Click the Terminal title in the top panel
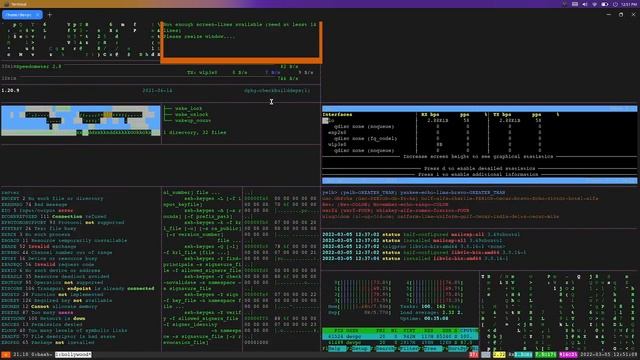Screen dimensions: 640x360 pyautogui.click(x=19, y=4)
